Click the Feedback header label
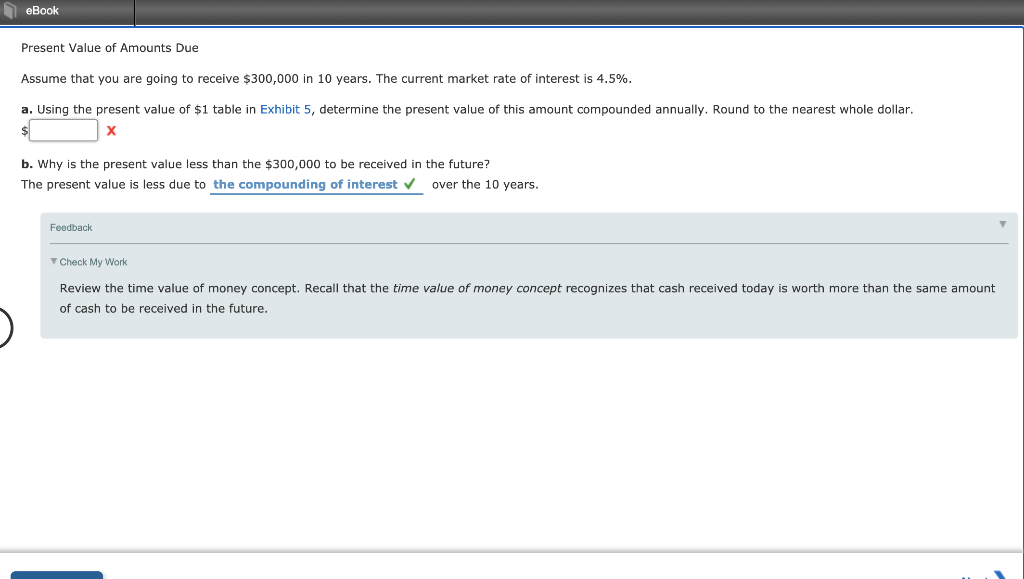The image size is (1024, 579). tap(71, 227)
